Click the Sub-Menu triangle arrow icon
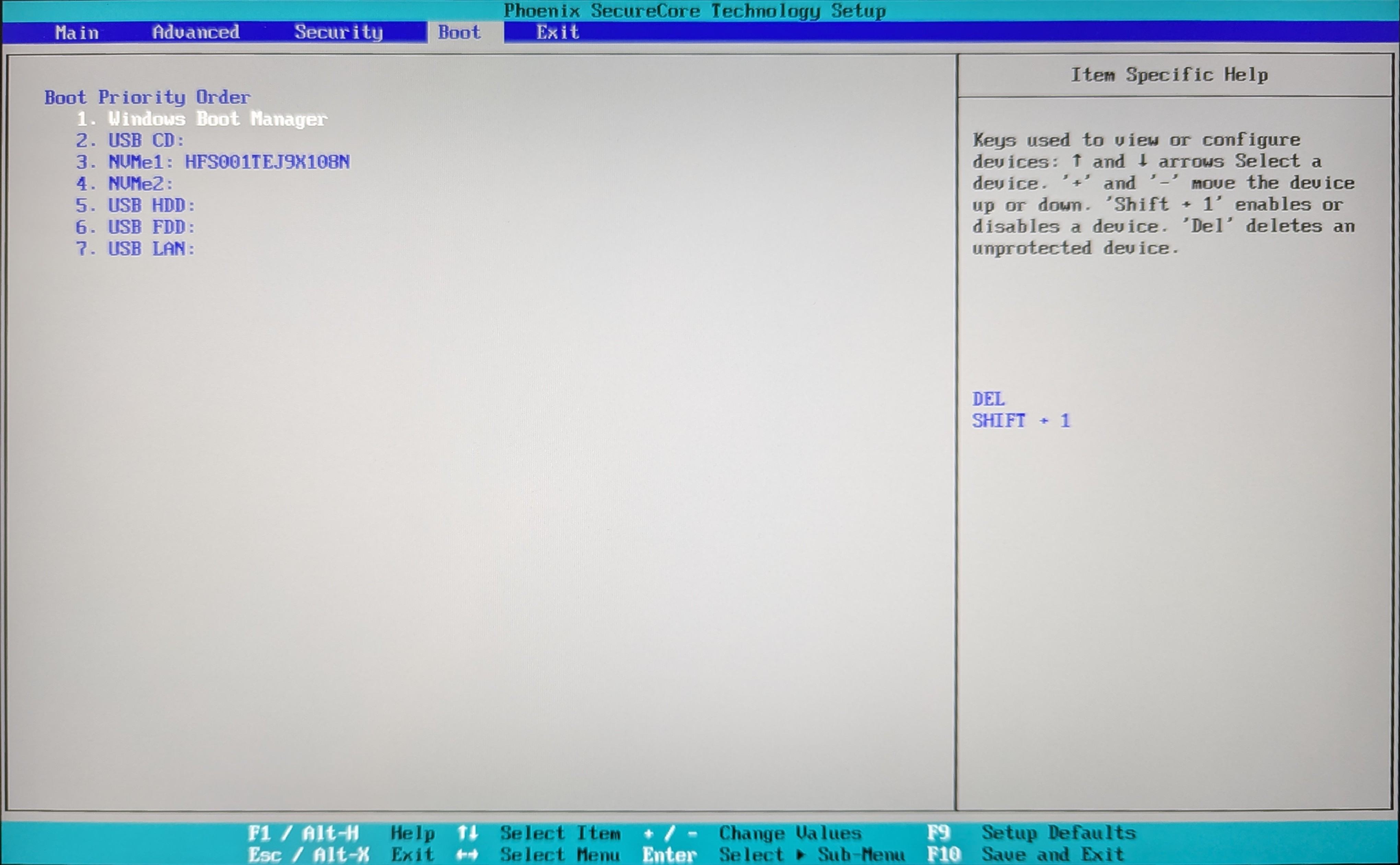Viewport: 1400px width, 865px height. click(801, 855)
